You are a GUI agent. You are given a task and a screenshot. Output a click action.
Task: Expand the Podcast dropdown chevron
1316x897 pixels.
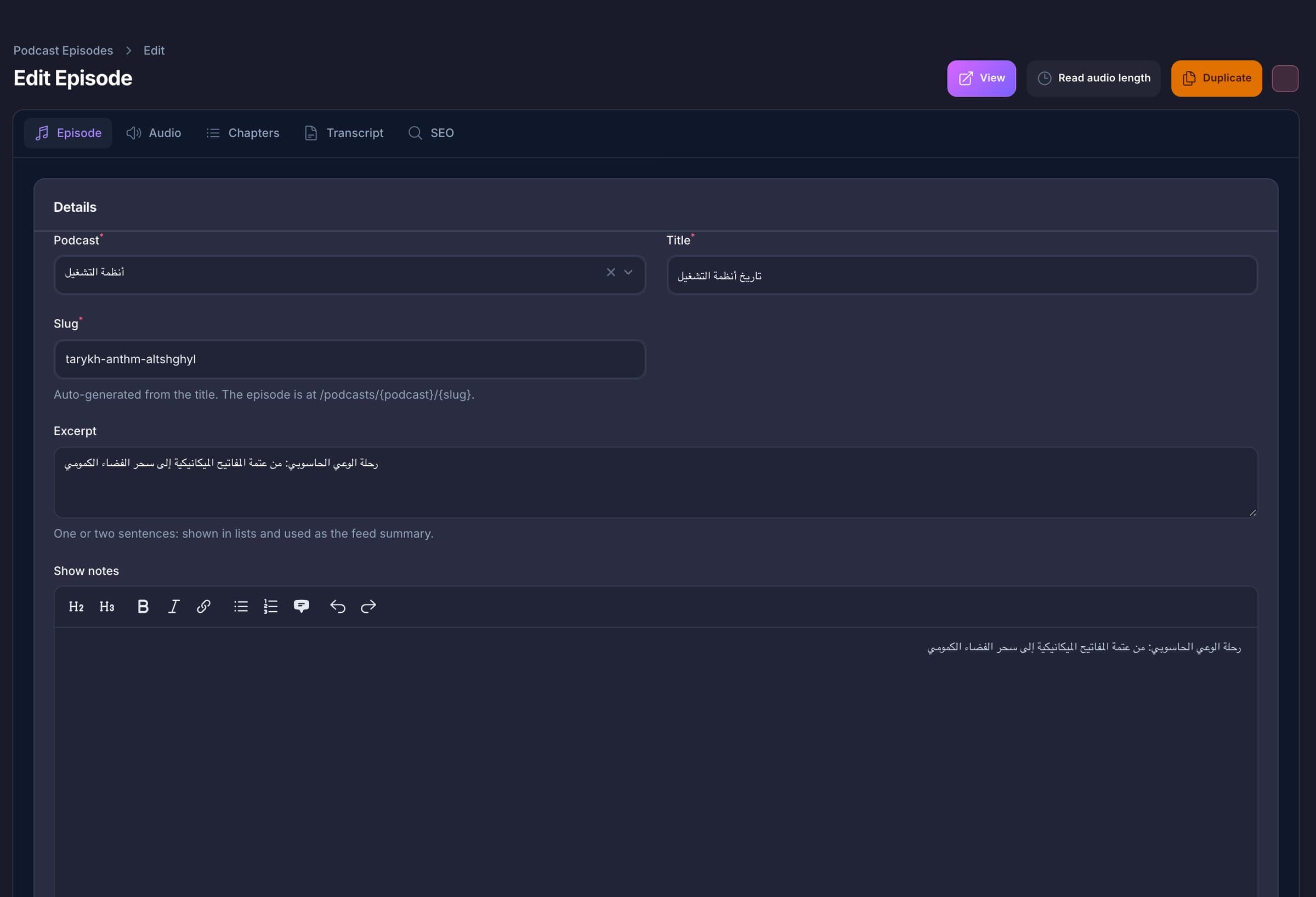628,273
